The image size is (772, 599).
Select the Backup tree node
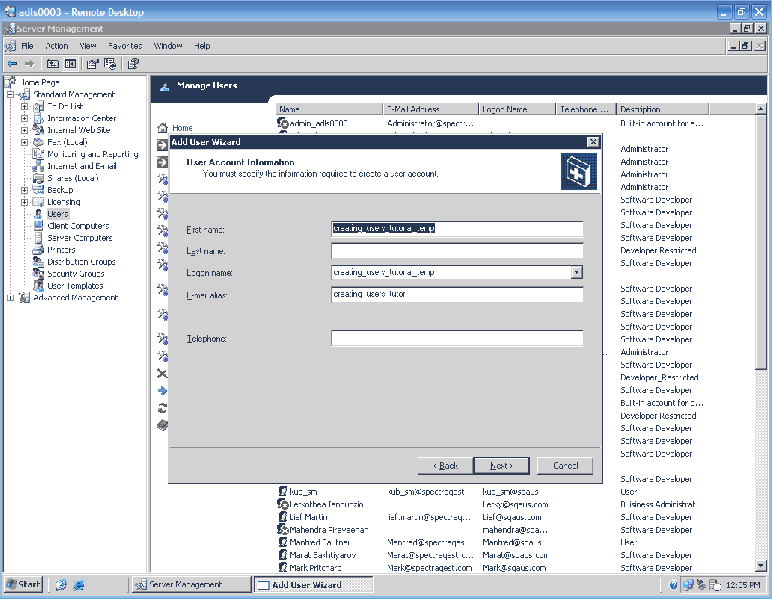point(60,190)
